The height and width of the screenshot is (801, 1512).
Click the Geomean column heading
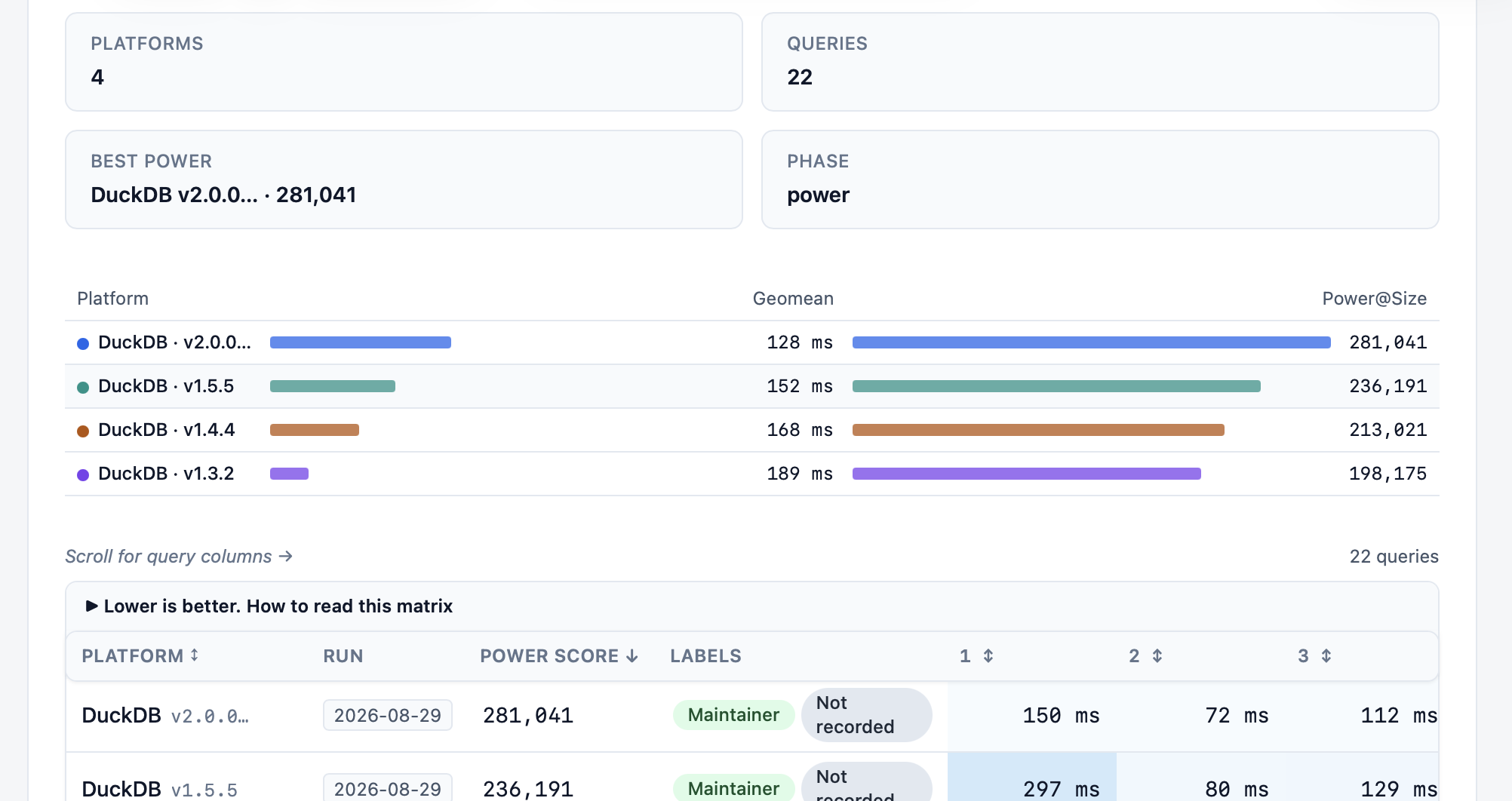coord(793,299)
